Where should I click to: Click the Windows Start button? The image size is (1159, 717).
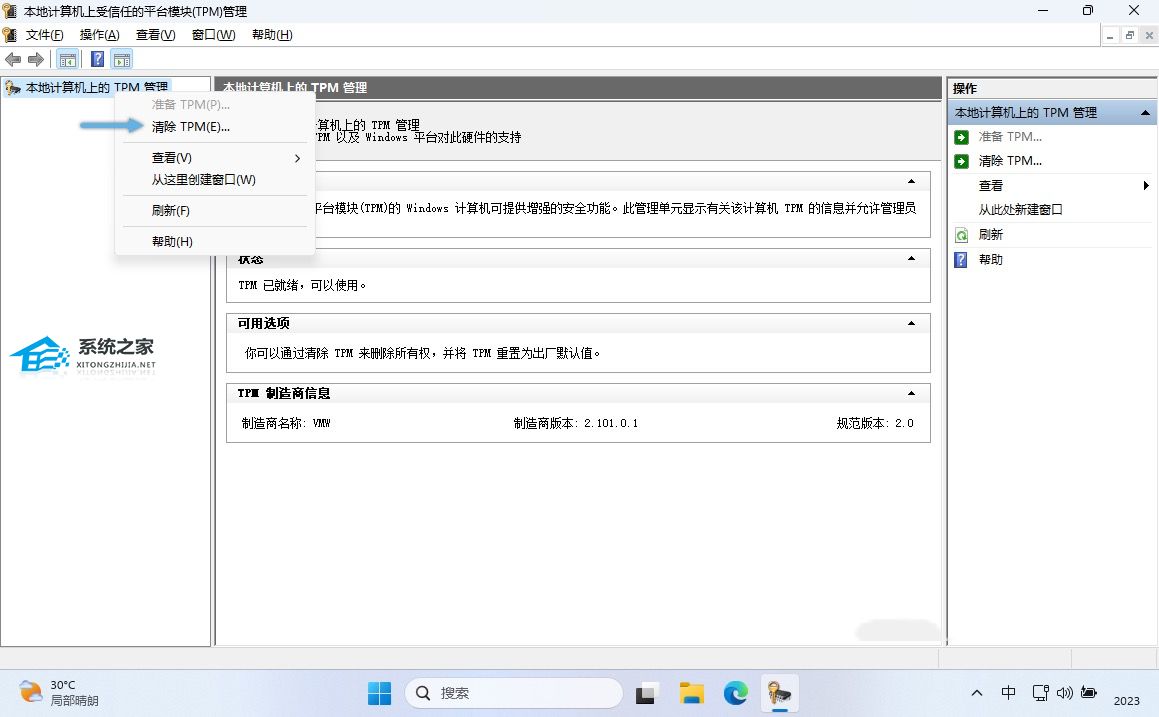click(x=378, y=692)
